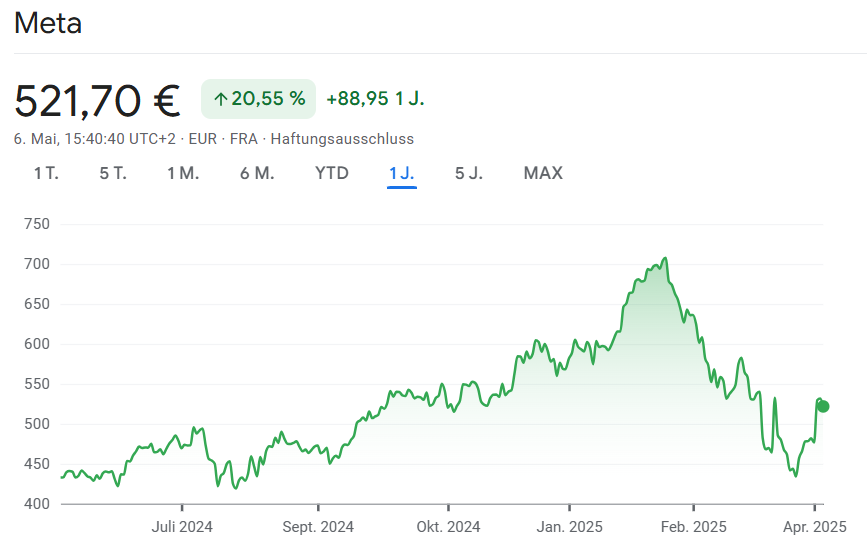The height and width of the screenshot is (554, 867).
Task: Click the Juli 2024 axis label
Action: click(182, 527)
